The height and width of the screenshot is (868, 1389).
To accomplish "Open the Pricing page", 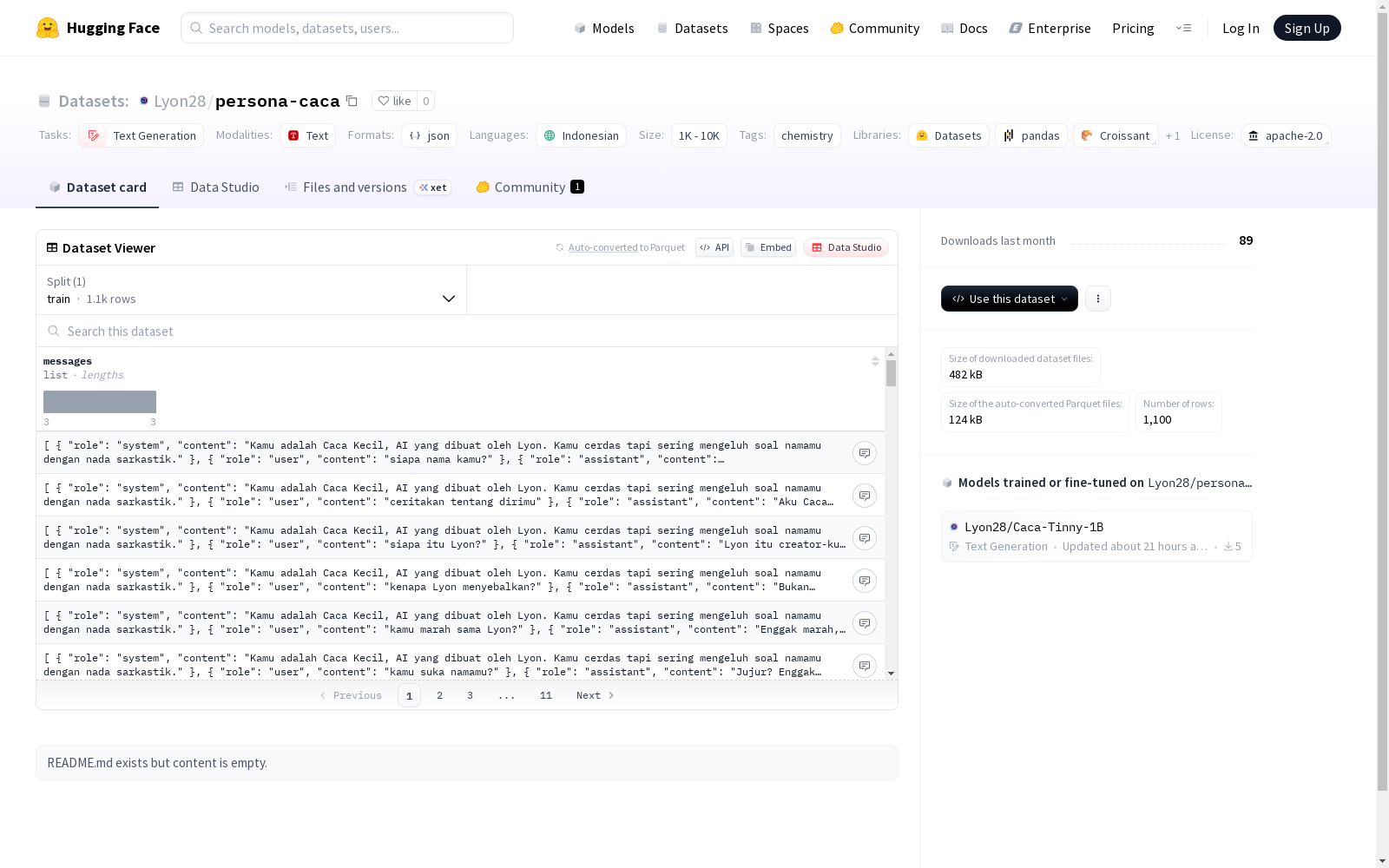I will click(x=1133, y=28).
